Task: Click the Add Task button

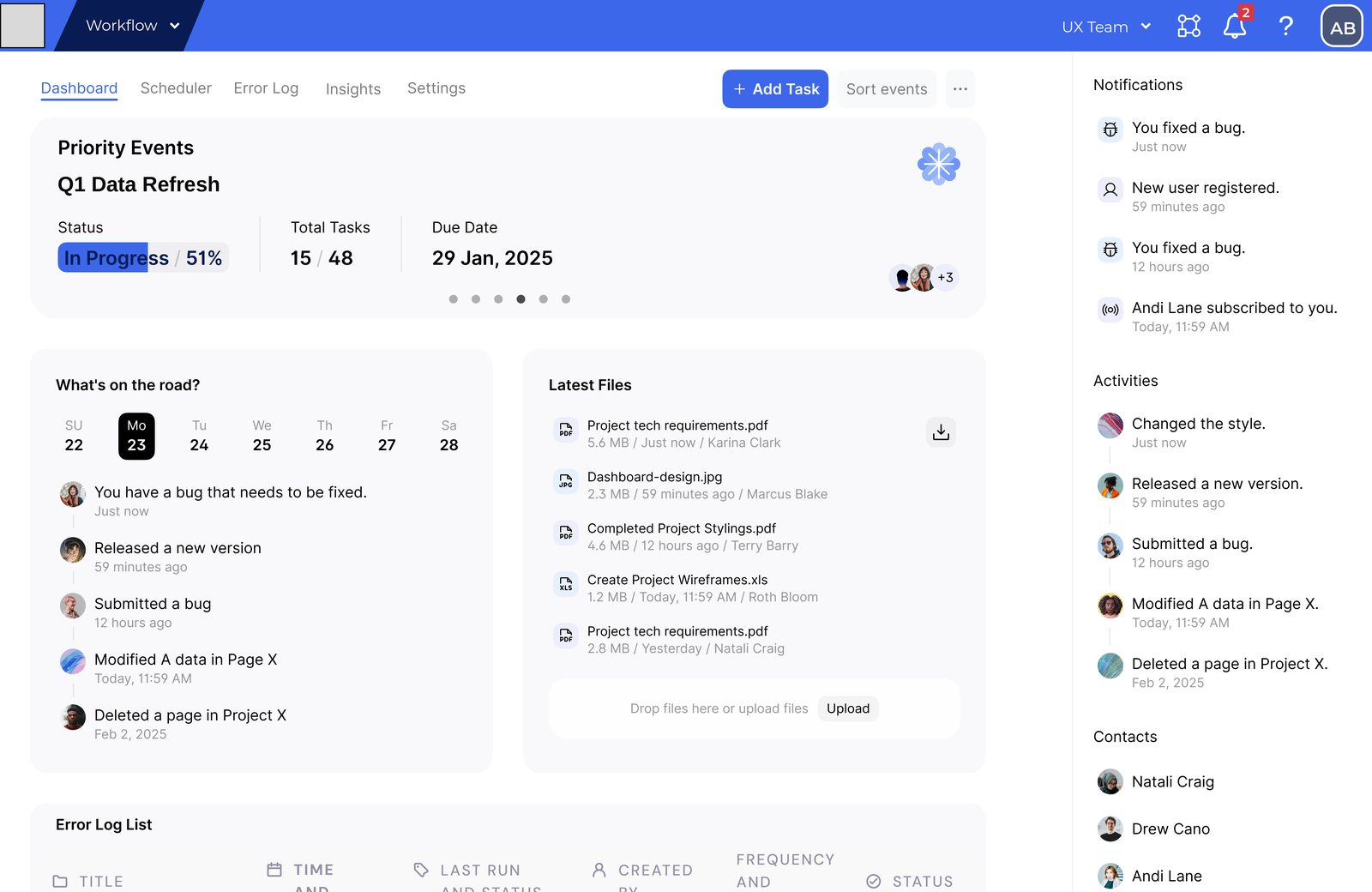Action: tap(775, 89)
